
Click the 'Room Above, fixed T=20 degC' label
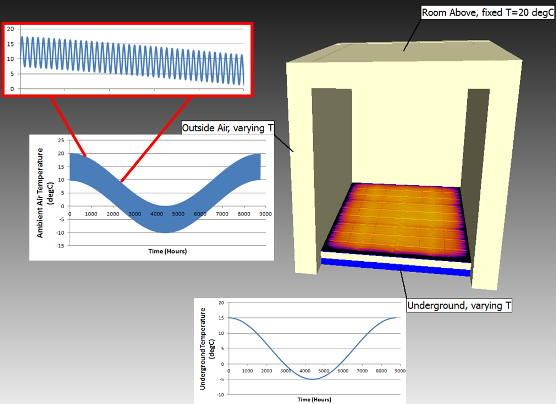point(488,13)
